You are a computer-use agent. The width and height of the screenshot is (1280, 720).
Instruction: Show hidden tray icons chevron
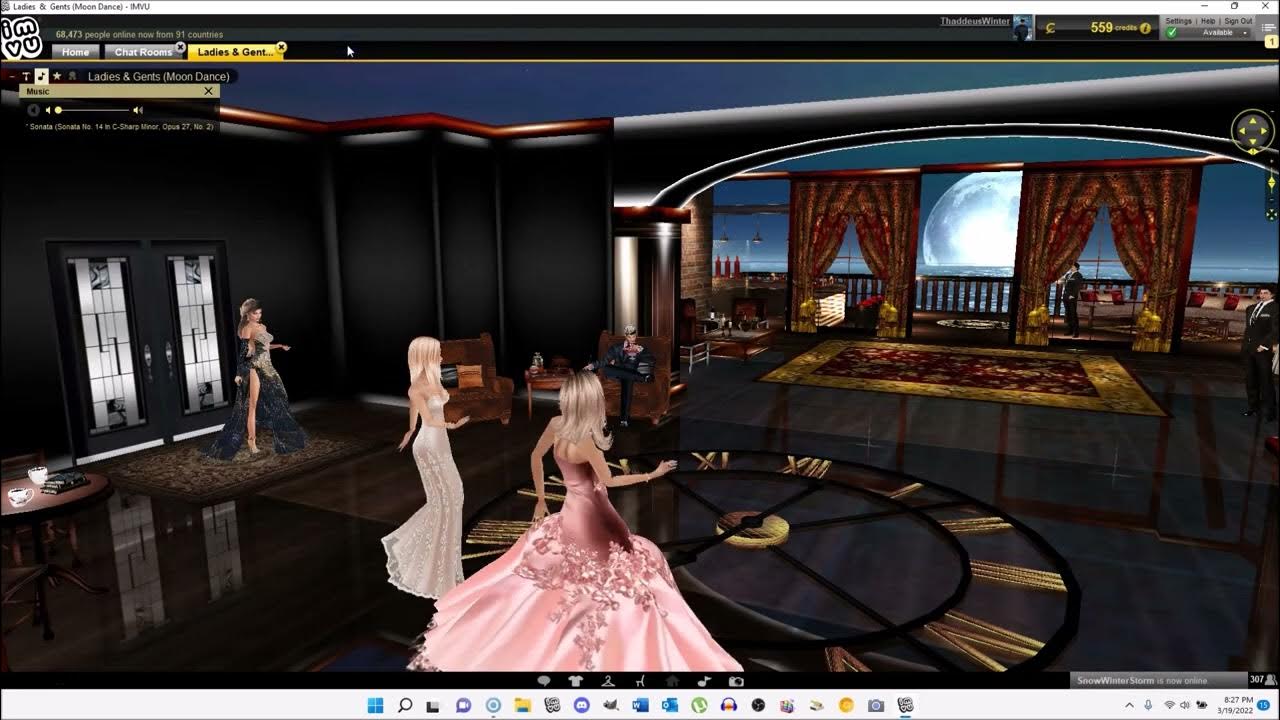click(x=1130, y=705)
